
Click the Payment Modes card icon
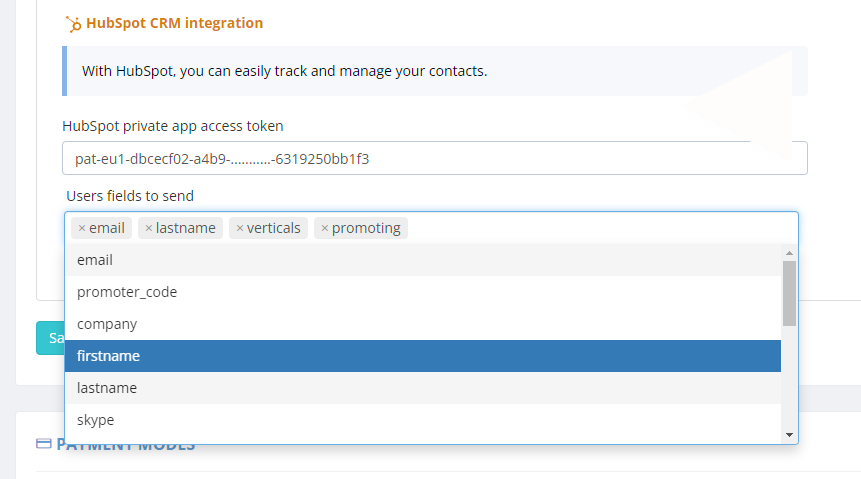pyautogui.click(x=43, y=443)
